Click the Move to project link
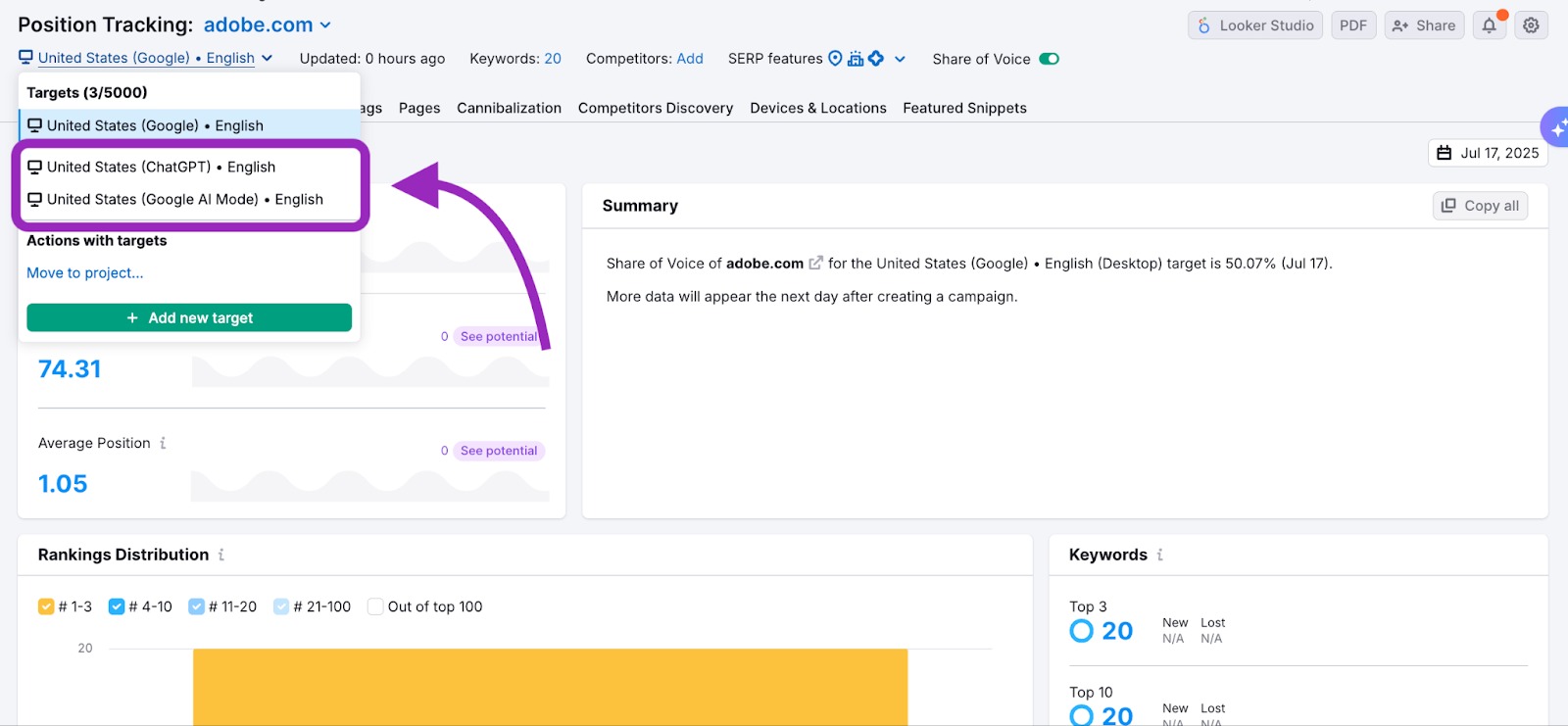The width and height of the screenshot is (1568, 726). coord(85,272)
